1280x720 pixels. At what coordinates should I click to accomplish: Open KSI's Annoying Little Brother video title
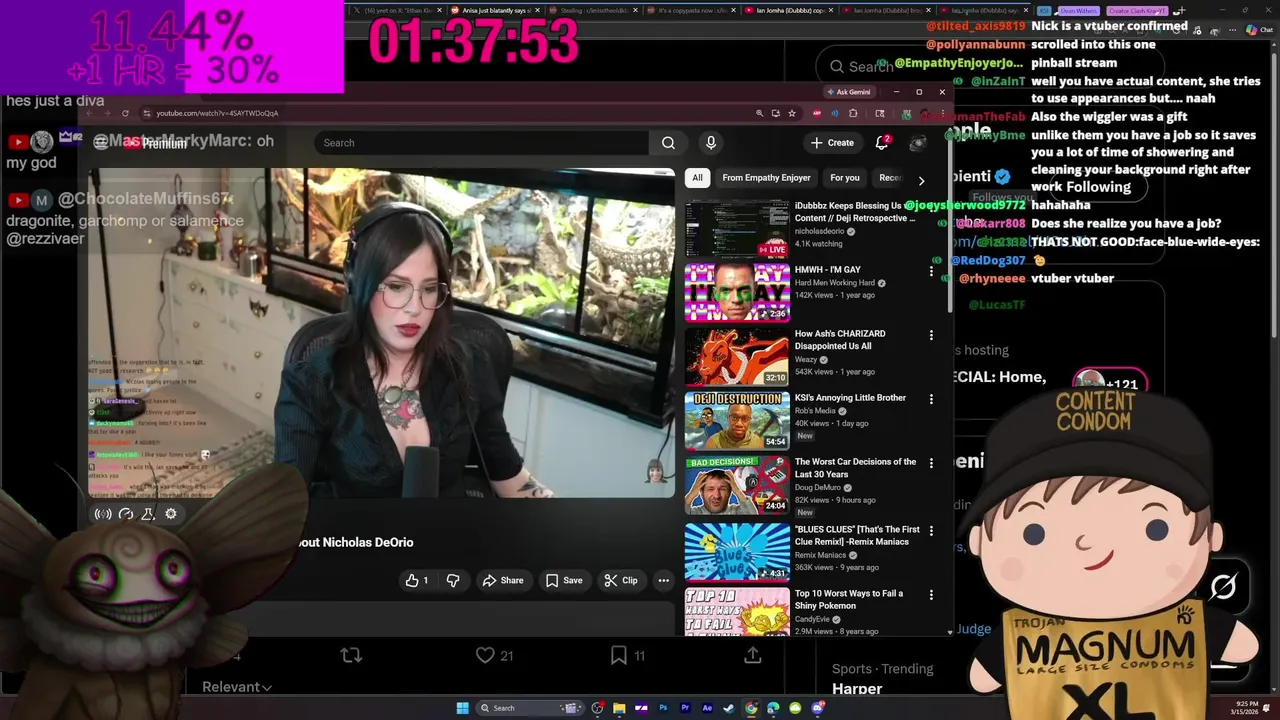(x=850, y=398)
